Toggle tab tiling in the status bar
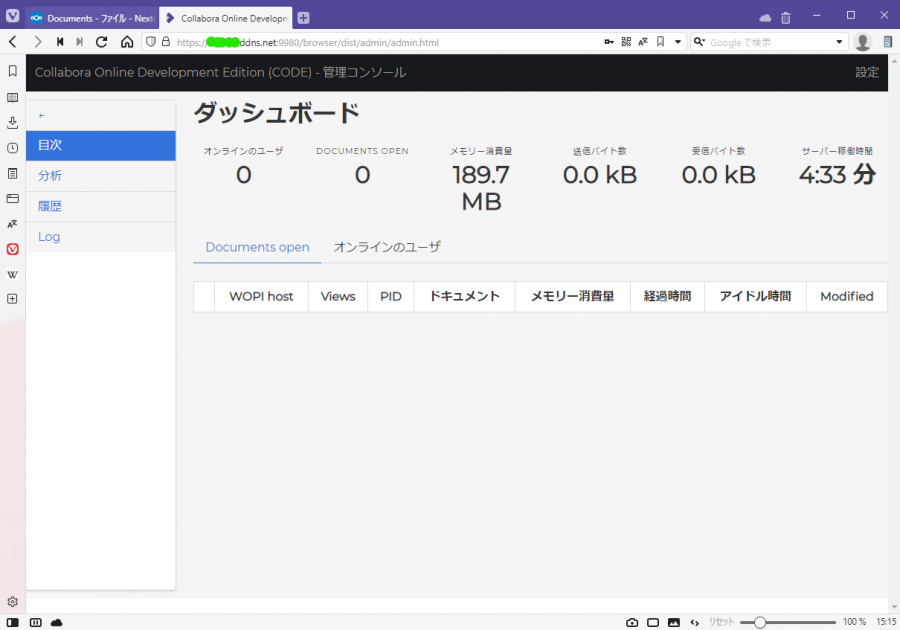 coord(653,622)
